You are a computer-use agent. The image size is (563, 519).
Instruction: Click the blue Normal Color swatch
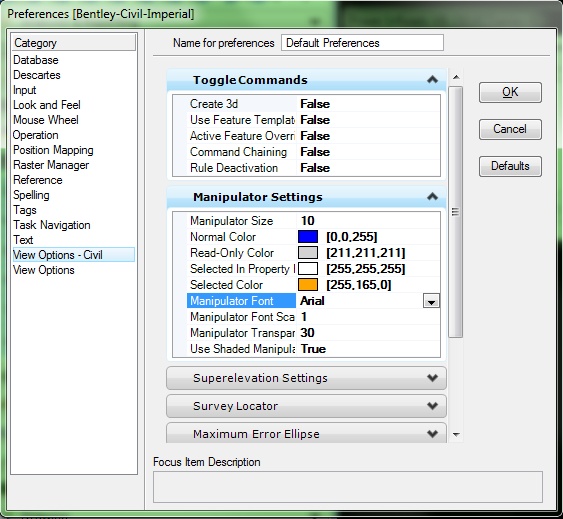308,237
